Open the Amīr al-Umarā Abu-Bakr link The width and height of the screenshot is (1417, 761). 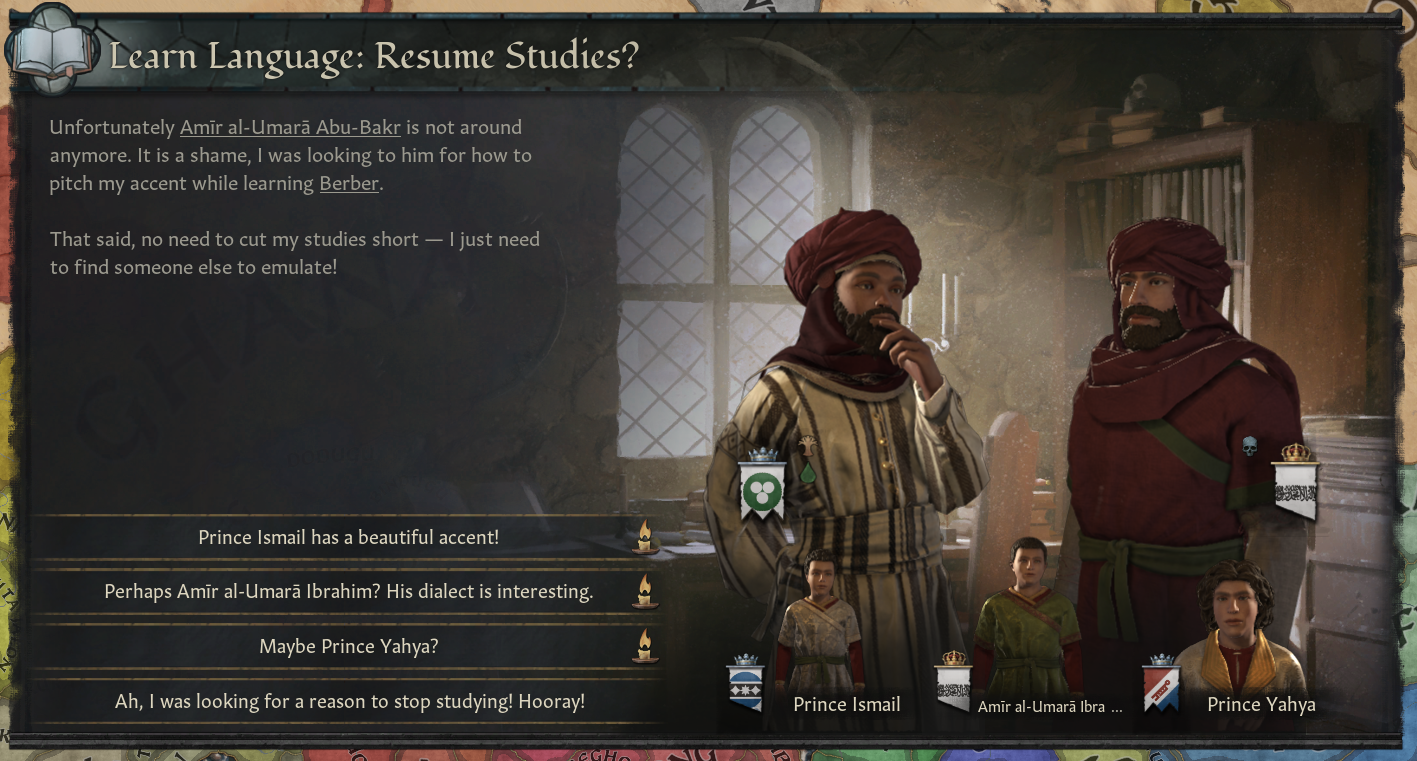coord(290,127)
